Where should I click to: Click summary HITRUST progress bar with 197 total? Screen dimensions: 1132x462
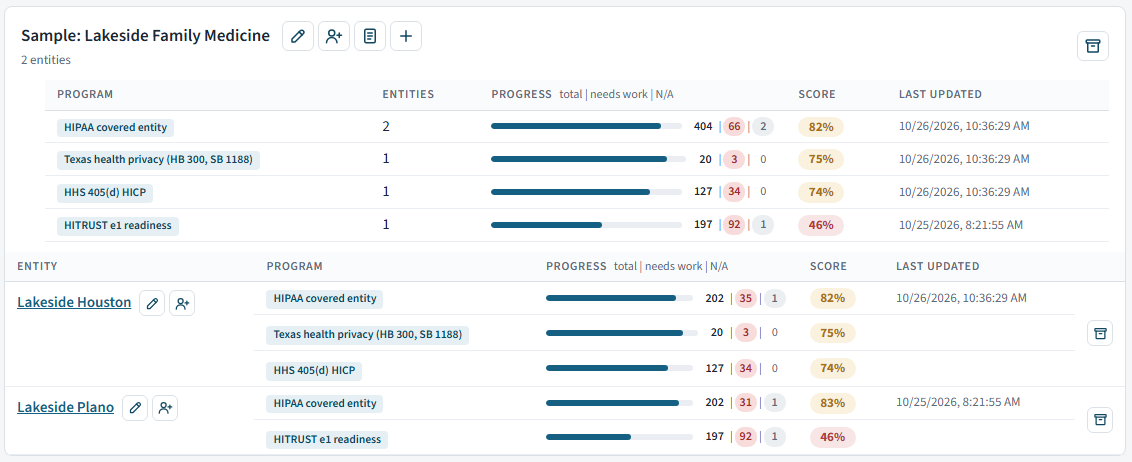point(586,225)
